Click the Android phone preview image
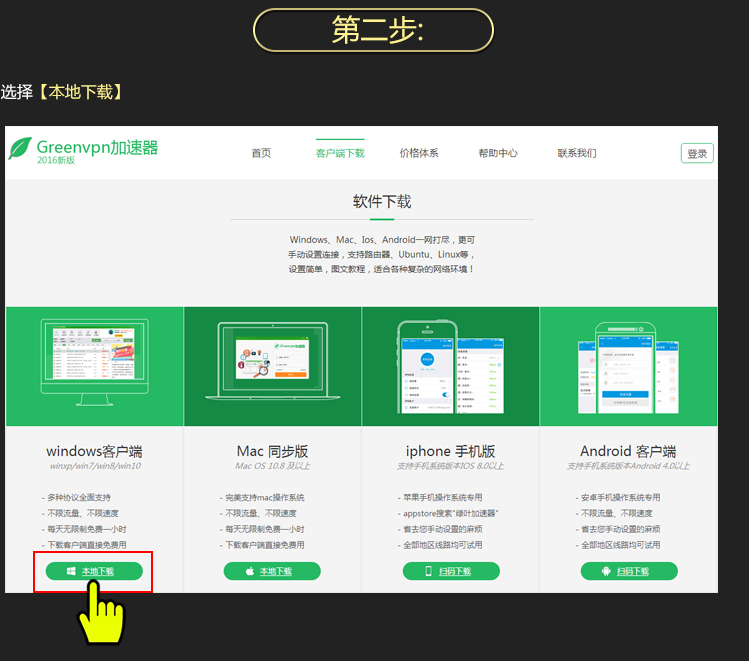The width and height of the screenshot is (749, 661). pyautogui.click(x=628, y=368)
